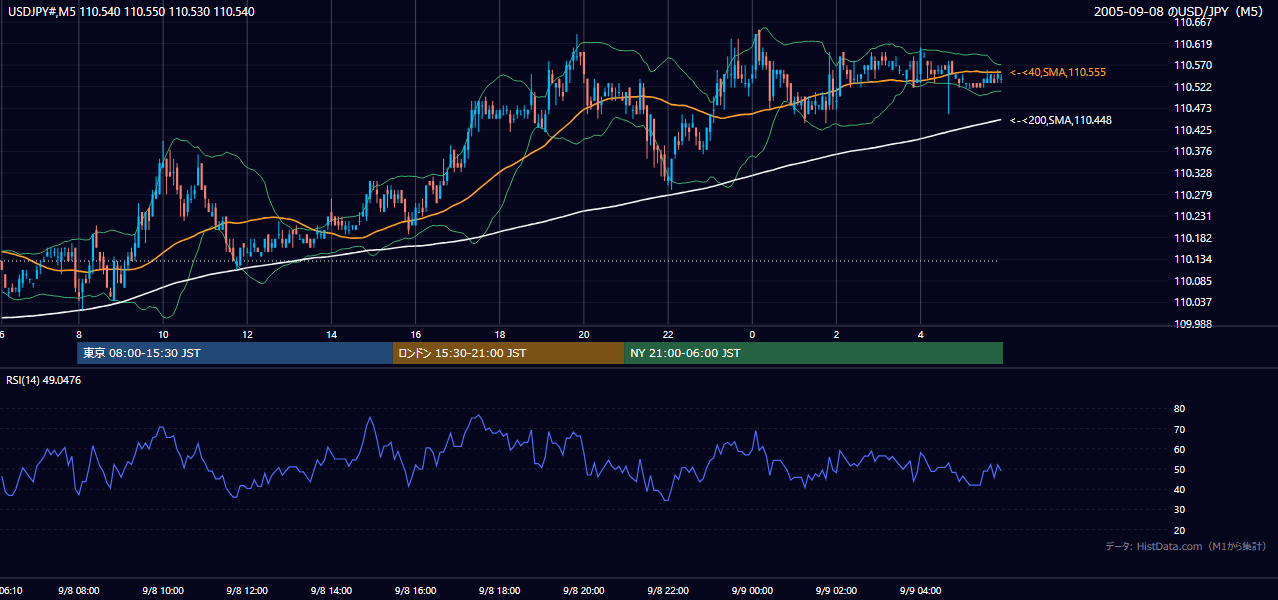Click RSI scale value 60
Viewport: 1278px width, 600px height.
(x=1179, y=449)
